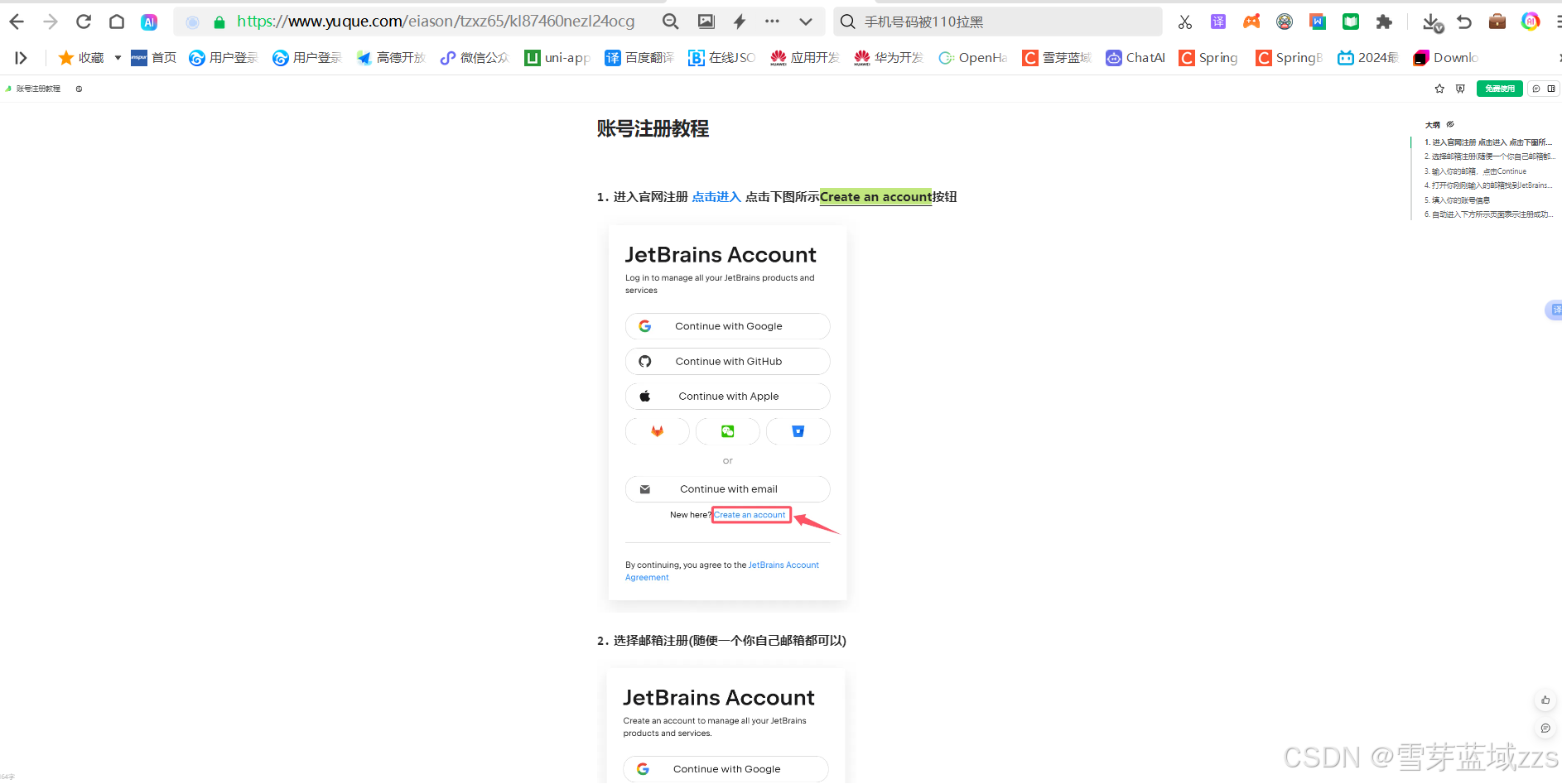Open the WPS document extension icon
1562x784 pixels.
[x=1318, y=22]
